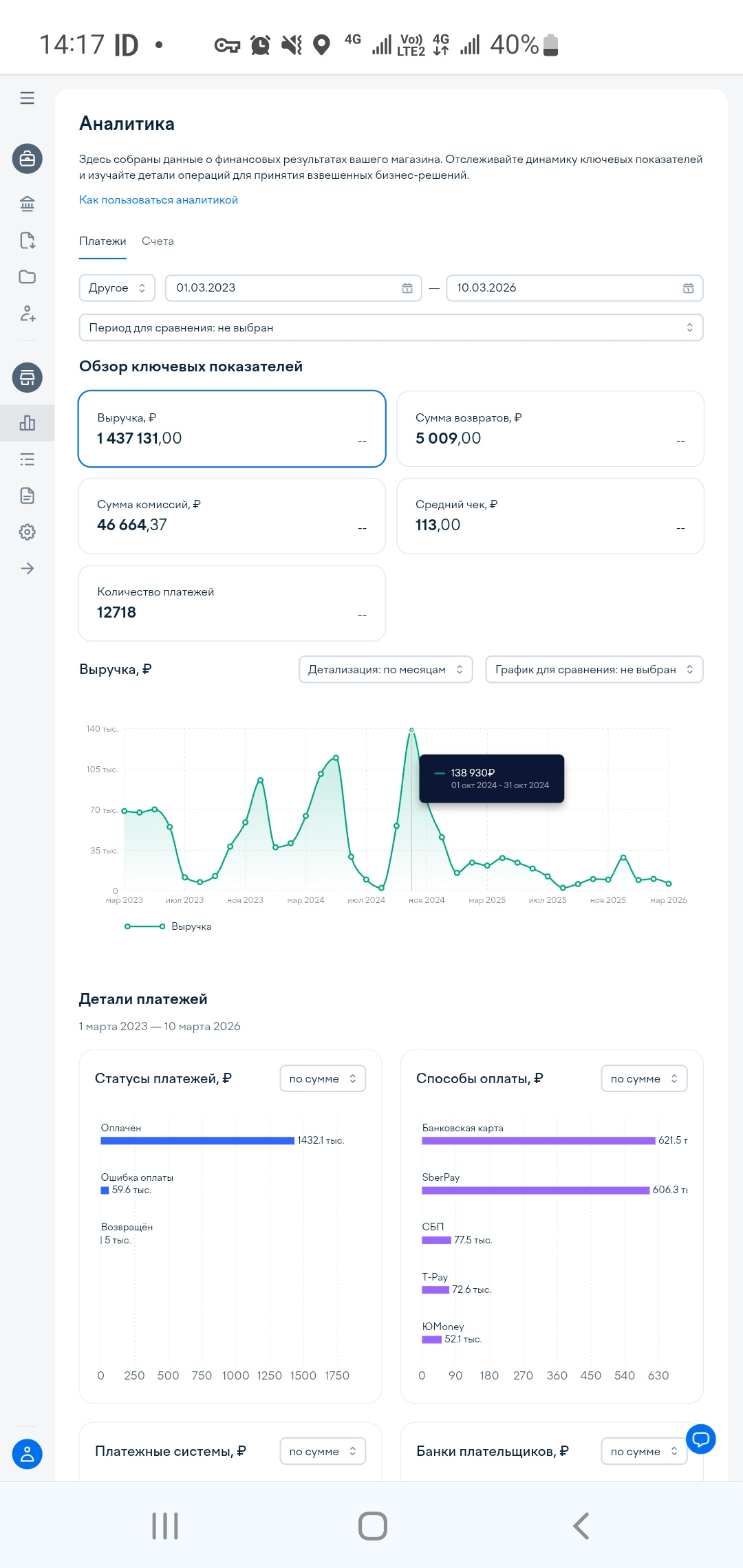Click the мар 2026 axis label

point(669,900)
